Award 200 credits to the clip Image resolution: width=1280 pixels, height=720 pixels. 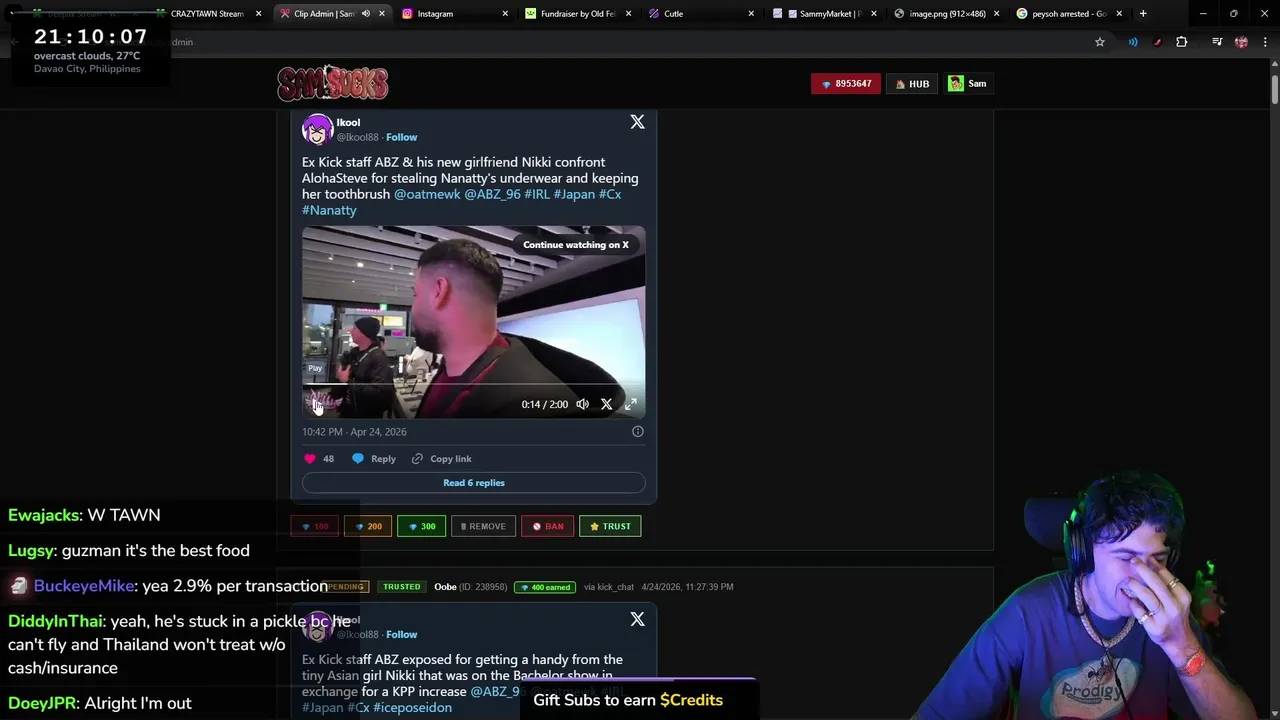click(x=369, y=526)
